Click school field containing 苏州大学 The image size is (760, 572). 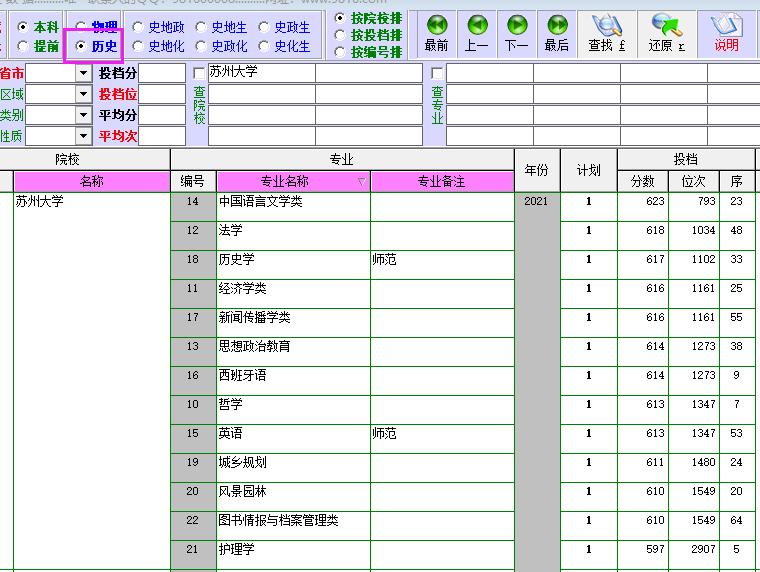(x=262, y=73)
